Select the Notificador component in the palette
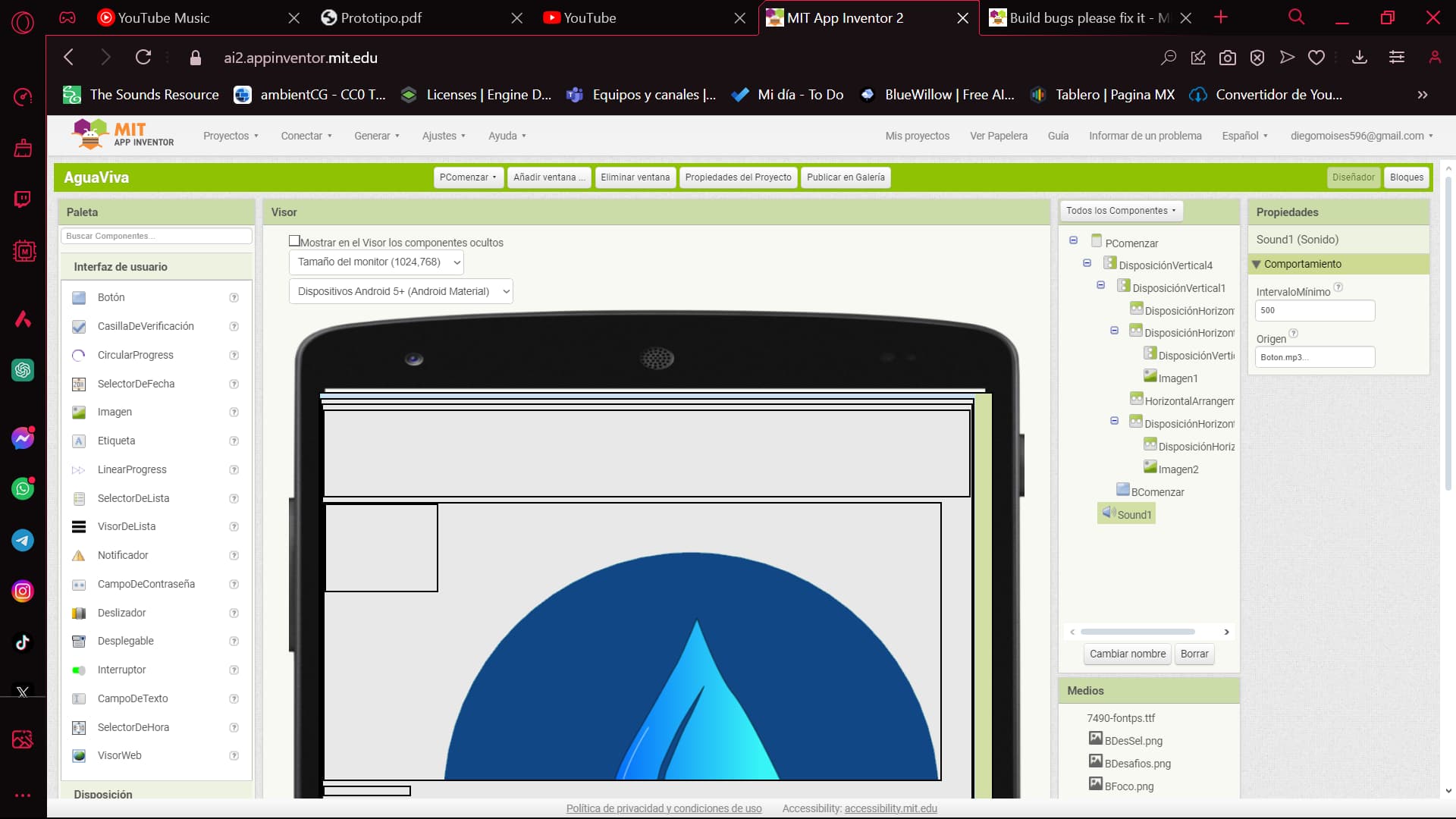 [124, 555]
